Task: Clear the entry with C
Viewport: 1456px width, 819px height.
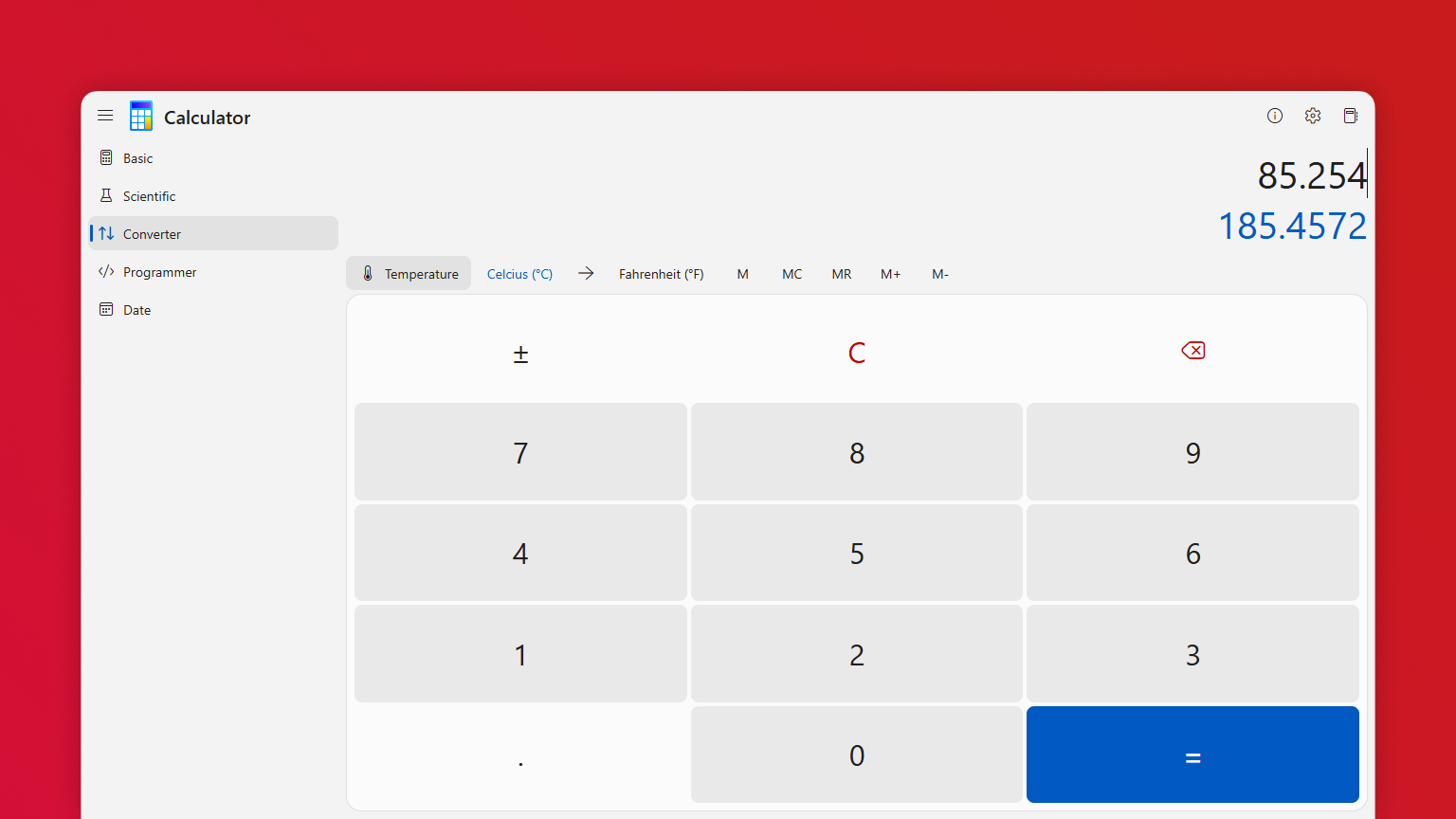Action: click(857, 352)
